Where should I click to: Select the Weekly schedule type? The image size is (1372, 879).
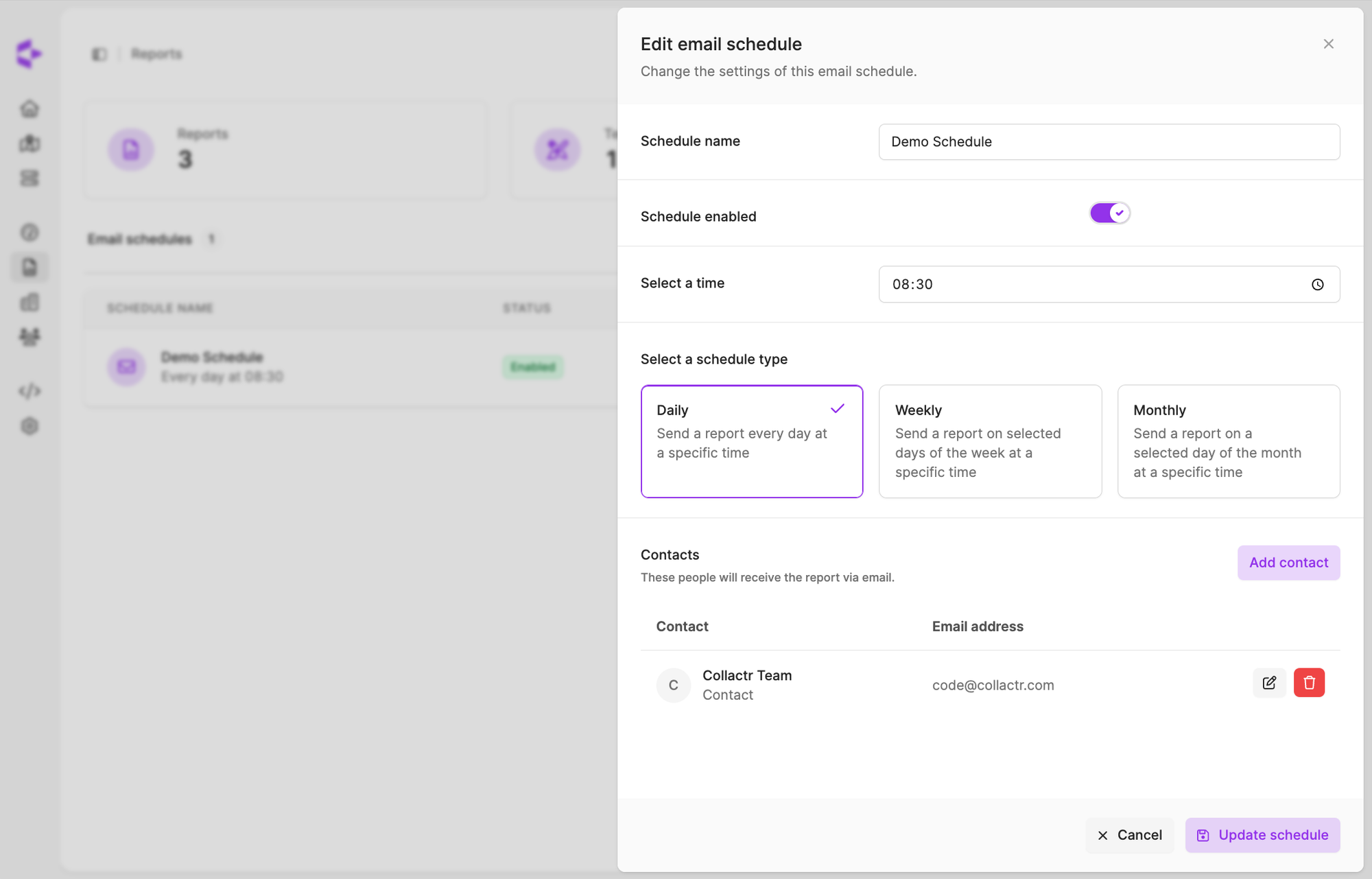pos(989,441)
